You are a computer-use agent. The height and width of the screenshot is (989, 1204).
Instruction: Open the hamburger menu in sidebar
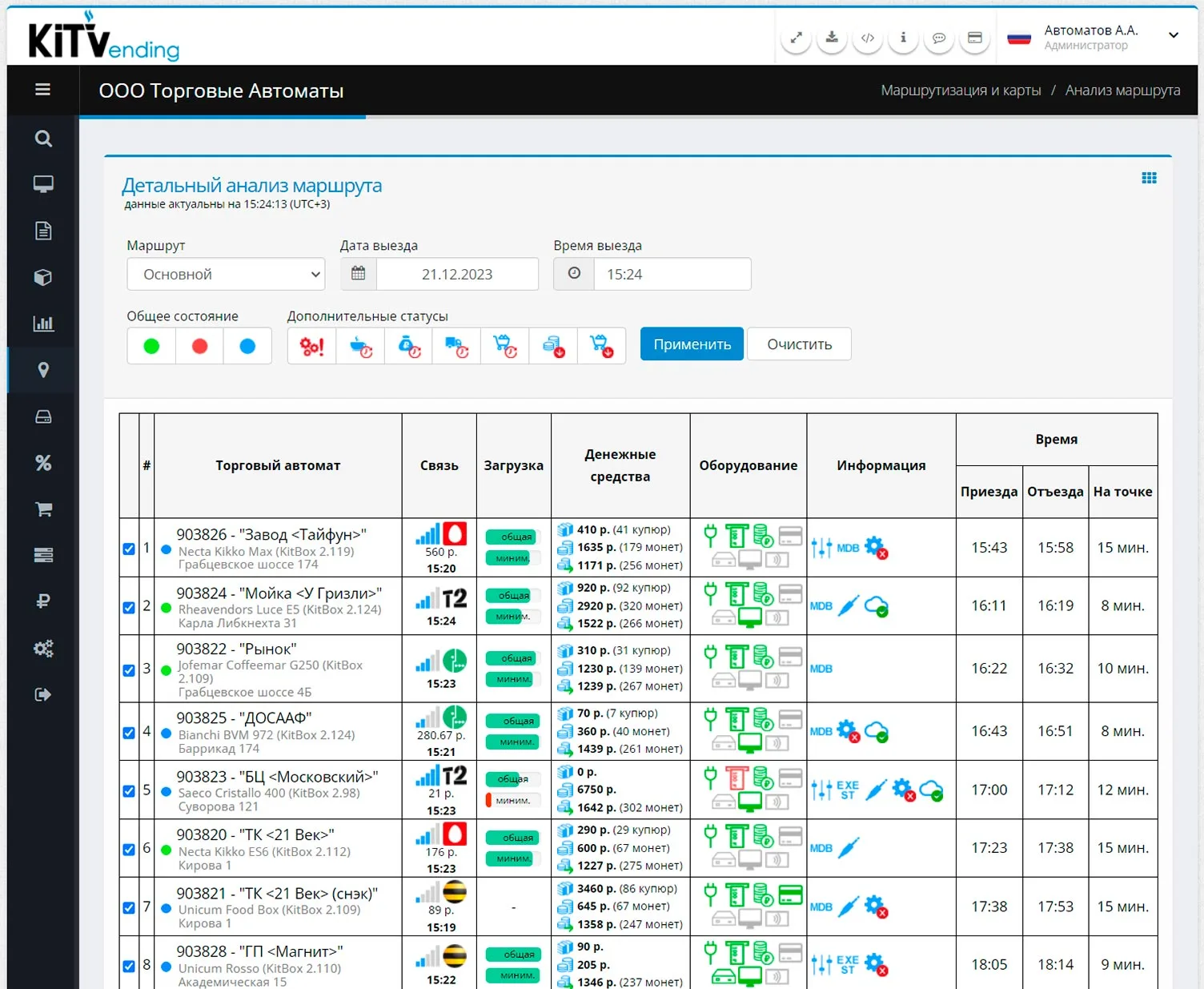pyautogui.click(x=43, y=90)
